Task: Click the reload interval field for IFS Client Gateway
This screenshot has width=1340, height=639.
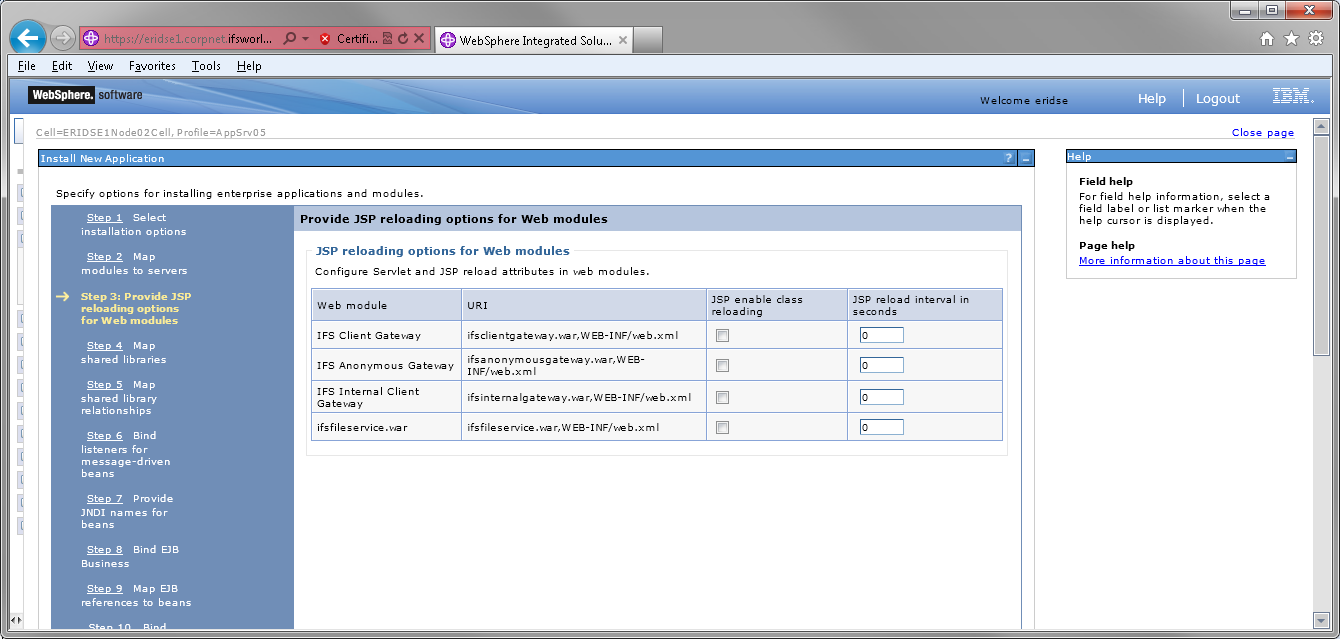Action: click(x=881, y=334)
